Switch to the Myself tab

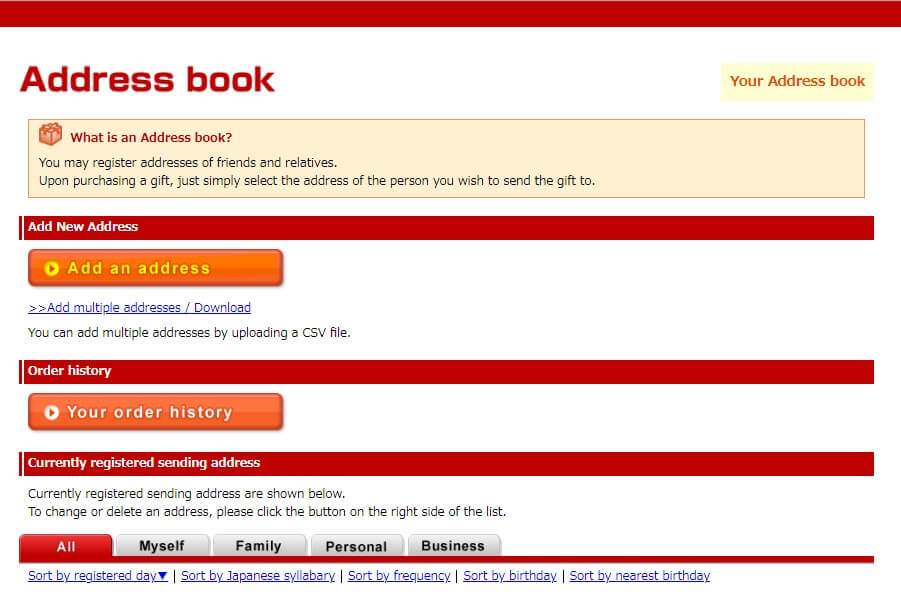pyautogui.click(x=162, y=546)
